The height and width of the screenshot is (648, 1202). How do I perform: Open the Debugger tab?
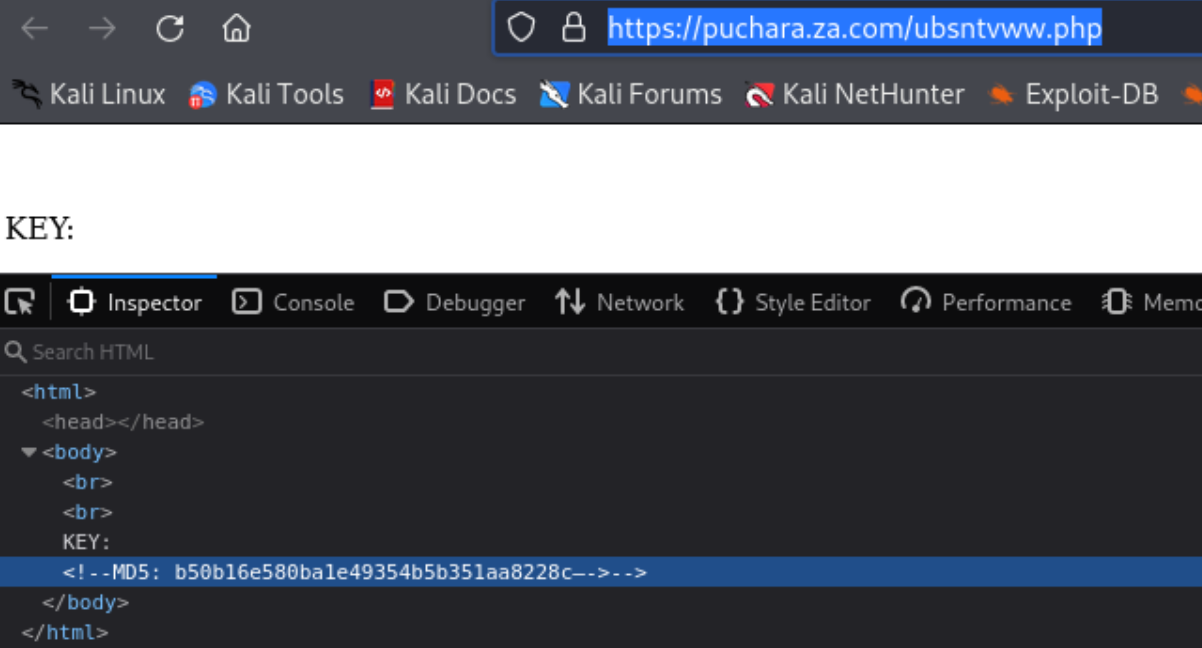coord(455,302)
